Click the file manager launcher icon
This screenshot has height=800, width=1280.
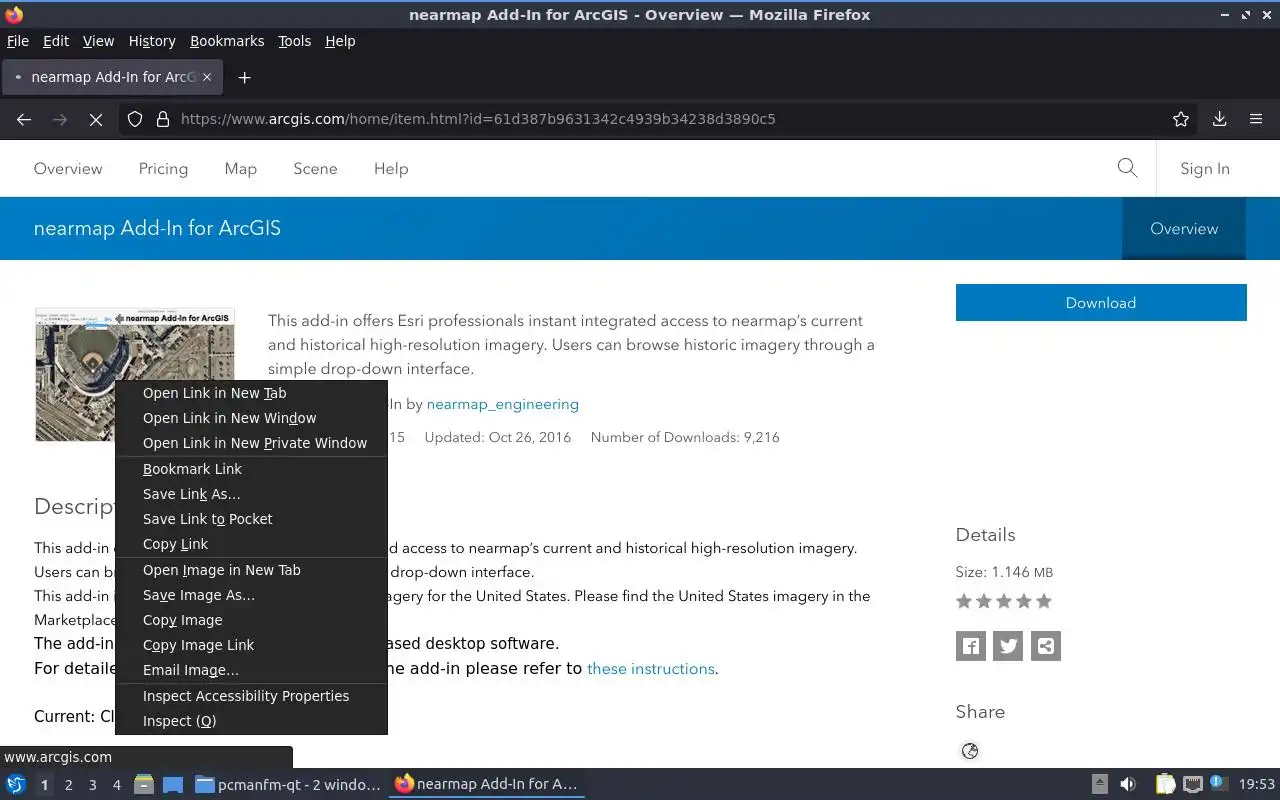tap(144, 784)
